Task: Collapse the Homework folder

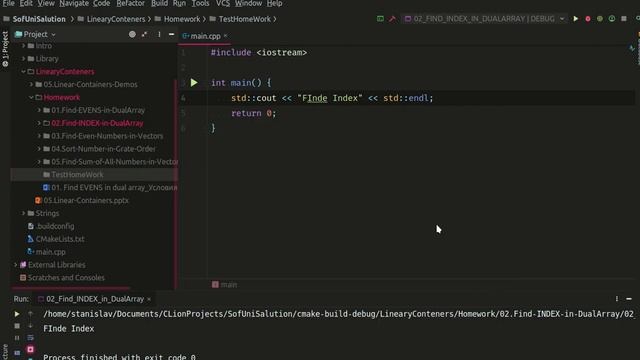Action: [x=31, y=98]
